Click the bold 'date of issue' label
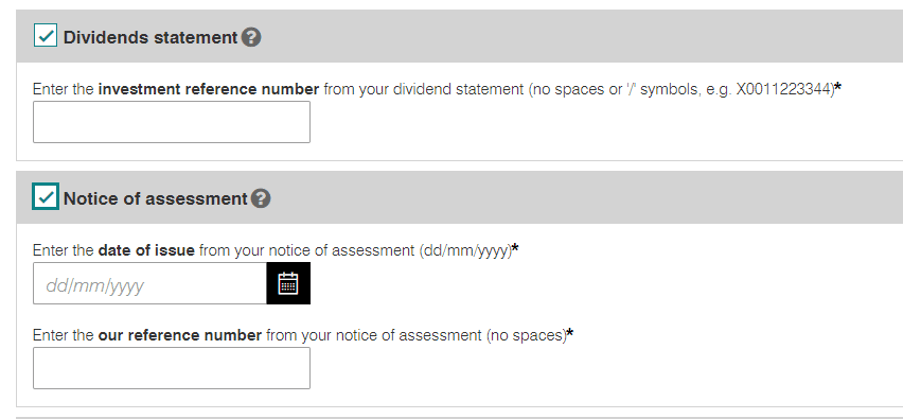The image size is (904, 420). pyautogui.click(x=146, y=251)
